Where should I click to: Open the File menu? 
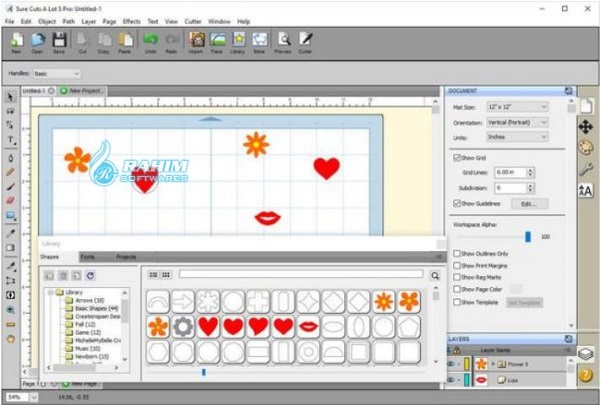[9, 21]
